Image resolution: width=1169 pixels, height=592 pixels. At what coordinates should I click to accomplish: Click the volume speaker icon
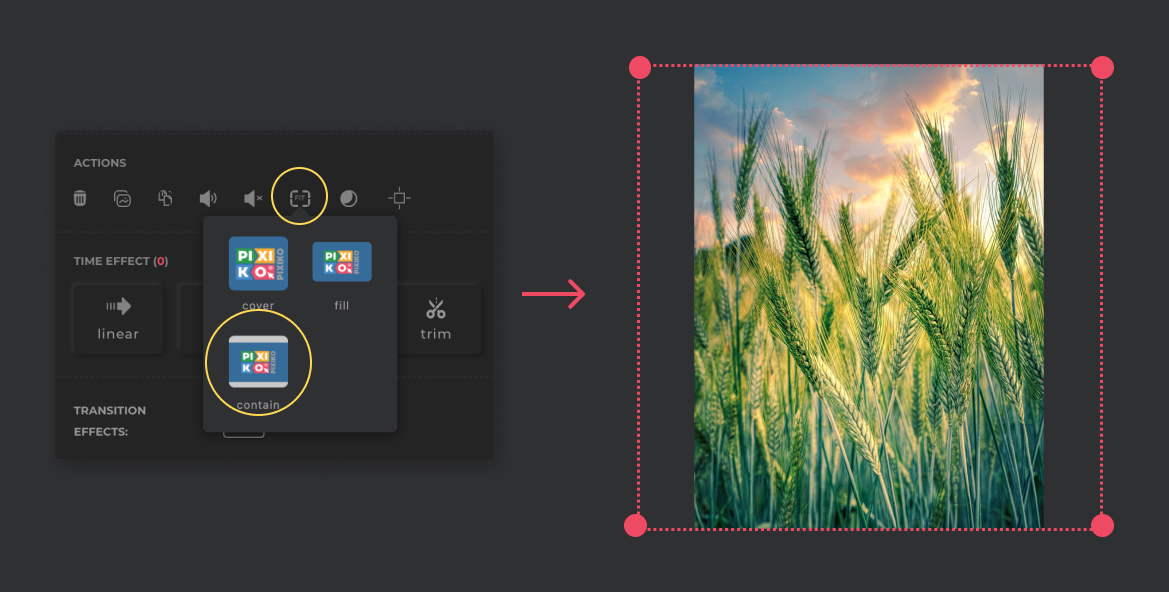[x=208, y=198]
